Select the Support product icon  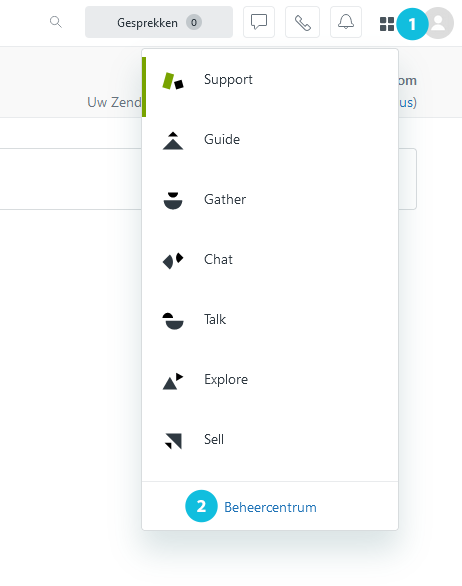coord(173,81)
